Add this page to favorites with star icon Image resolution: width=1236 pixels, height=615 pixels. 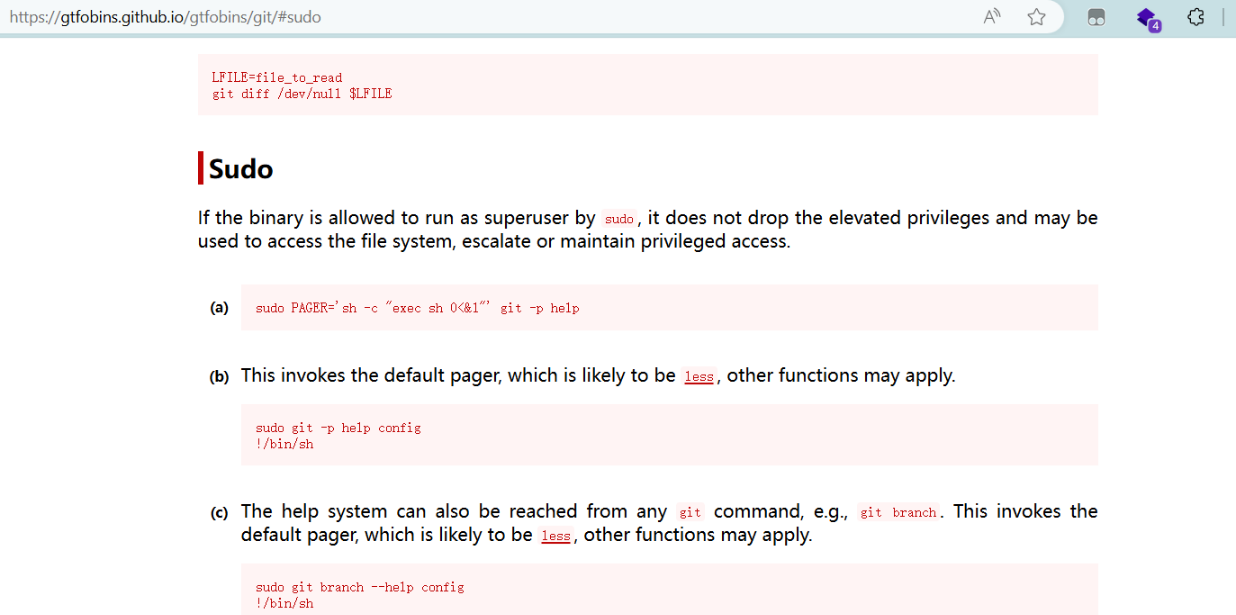(x=1037, y=17)
